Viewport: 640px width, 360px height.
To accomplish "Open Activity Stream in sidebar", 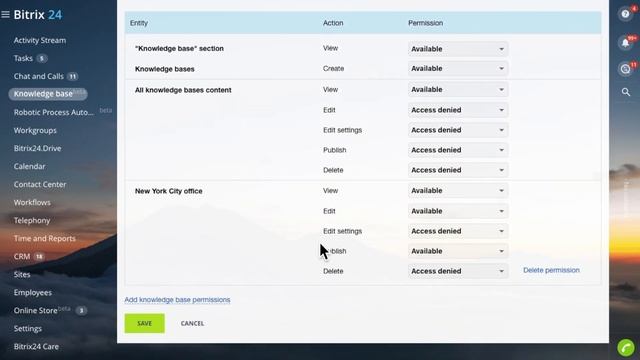I will tap(40, 40).
